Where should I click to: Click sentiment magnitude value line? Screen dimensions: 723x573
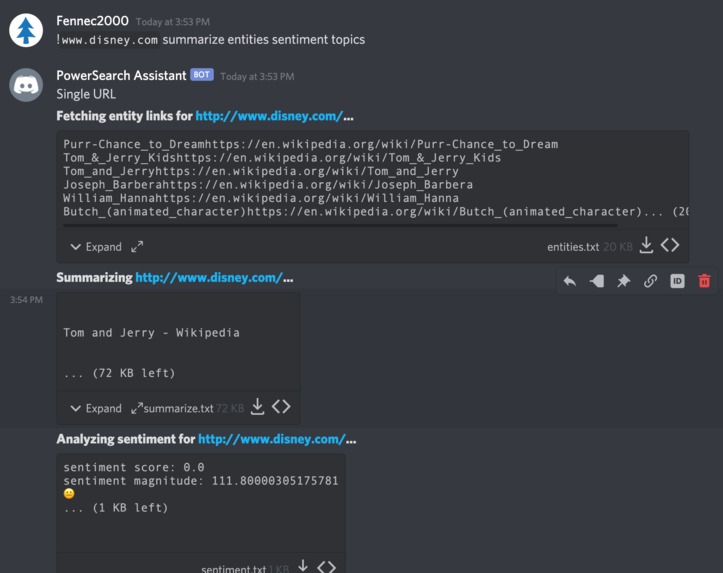click(201, 481)
